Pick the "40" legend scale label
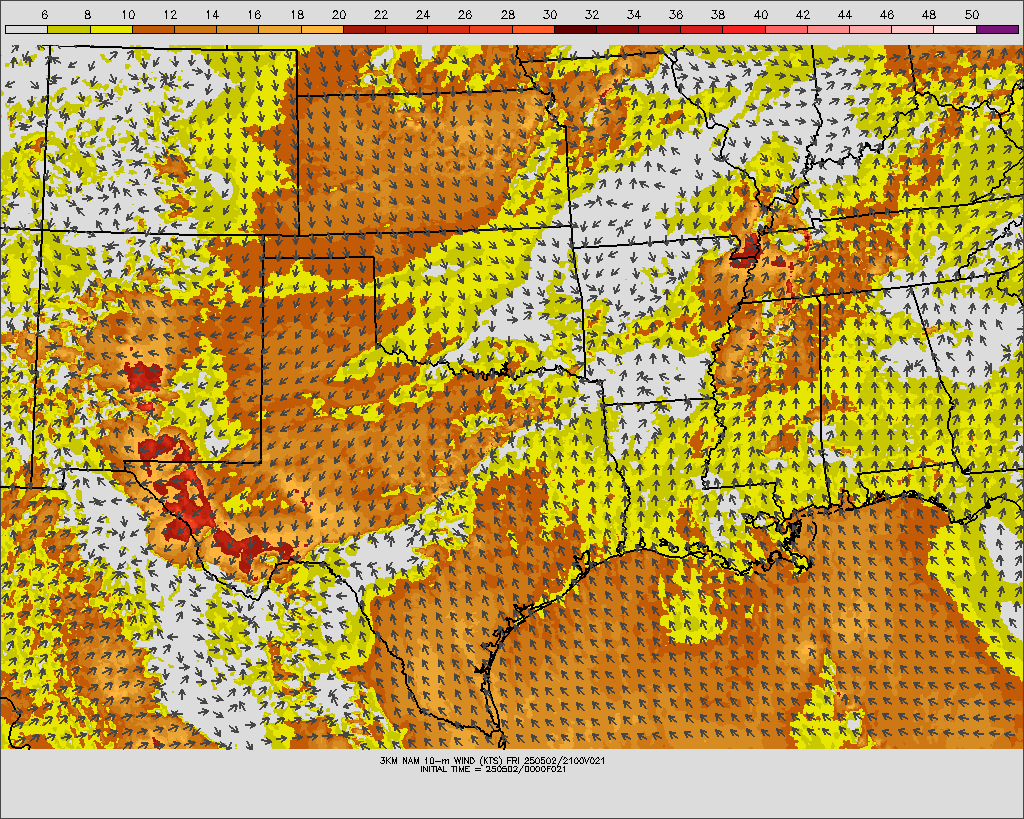Screen dimensions: 1024x819 761,14
